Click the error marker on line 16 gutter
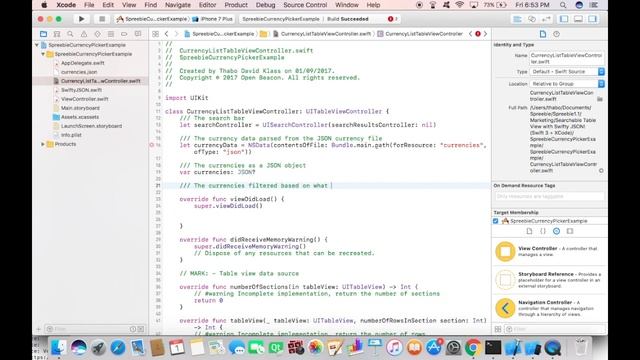 151,145
